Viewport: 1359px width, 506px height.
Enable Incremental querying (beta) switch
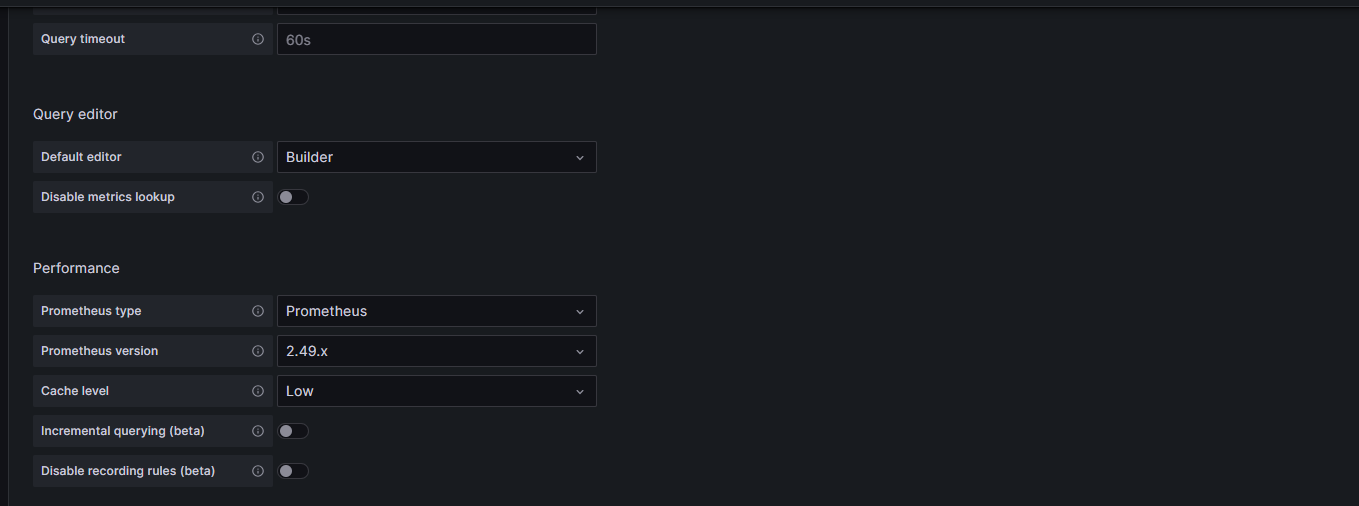[293, 431]
